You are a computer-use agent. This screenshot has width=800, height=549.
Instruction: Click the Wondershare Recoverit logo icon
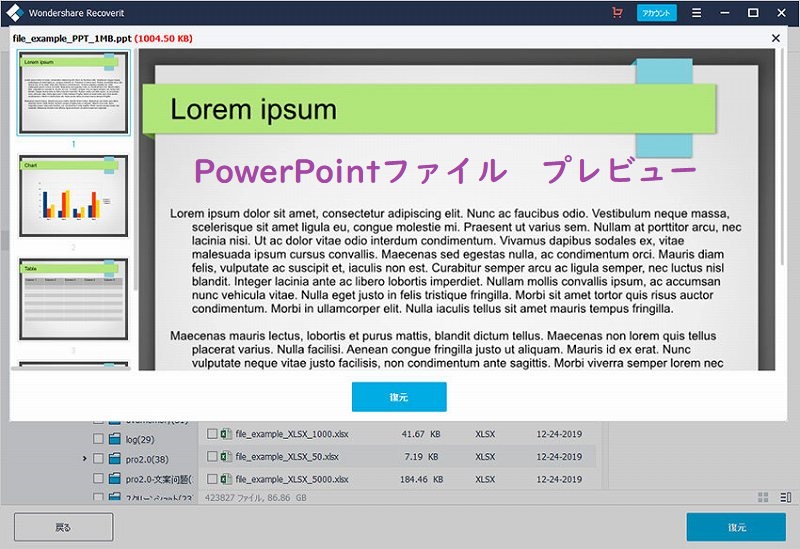14,13
